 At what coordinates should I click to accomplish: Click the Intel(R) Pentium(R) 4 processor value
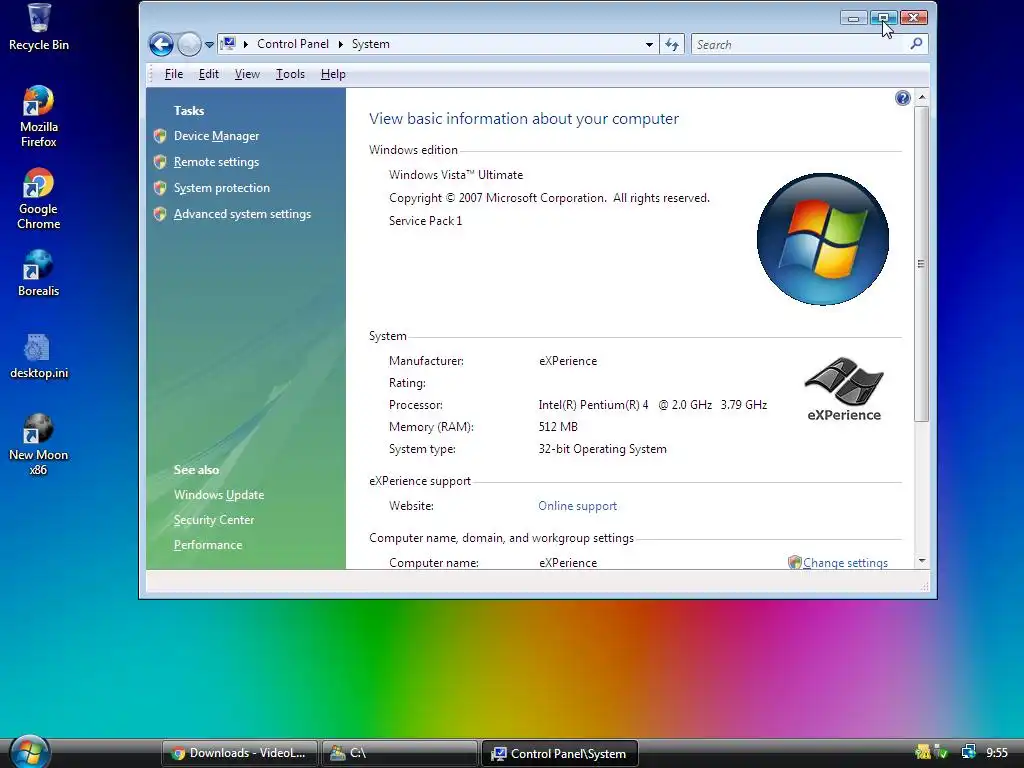click(x=652, y=405)
